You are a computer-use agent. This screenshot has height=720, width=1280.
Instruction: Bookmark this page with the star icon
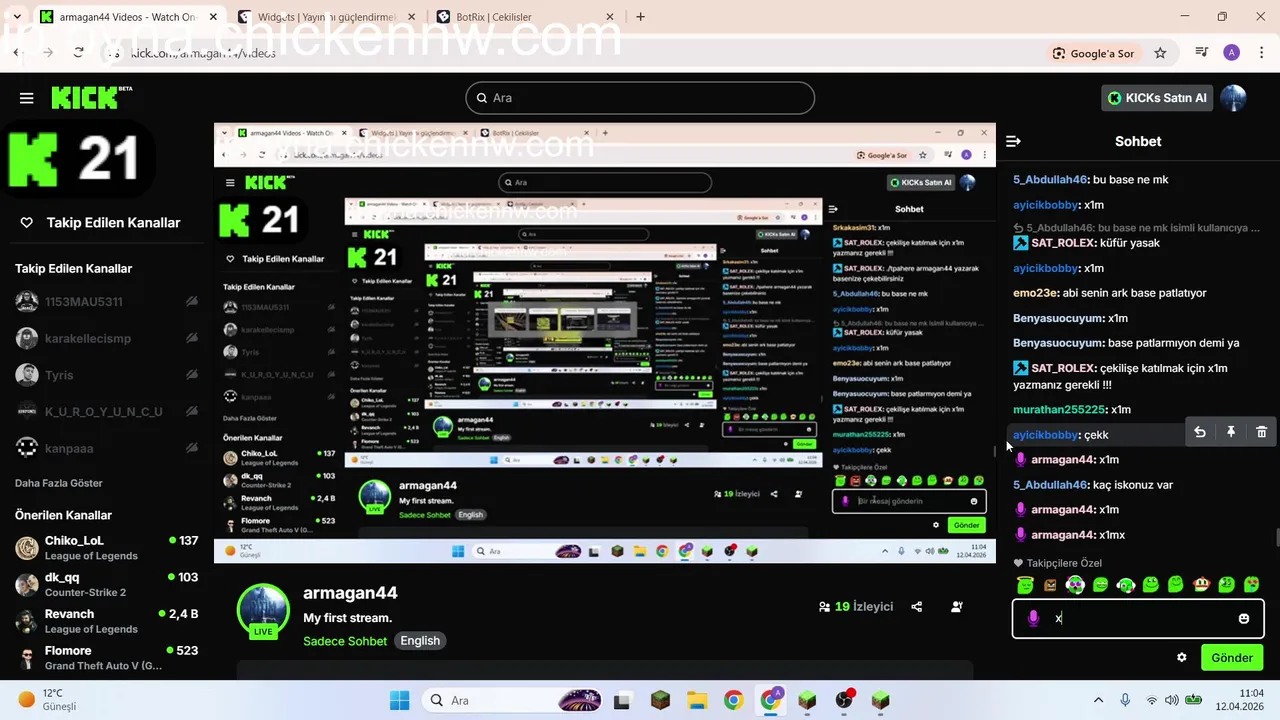(x=1160, y=53)
